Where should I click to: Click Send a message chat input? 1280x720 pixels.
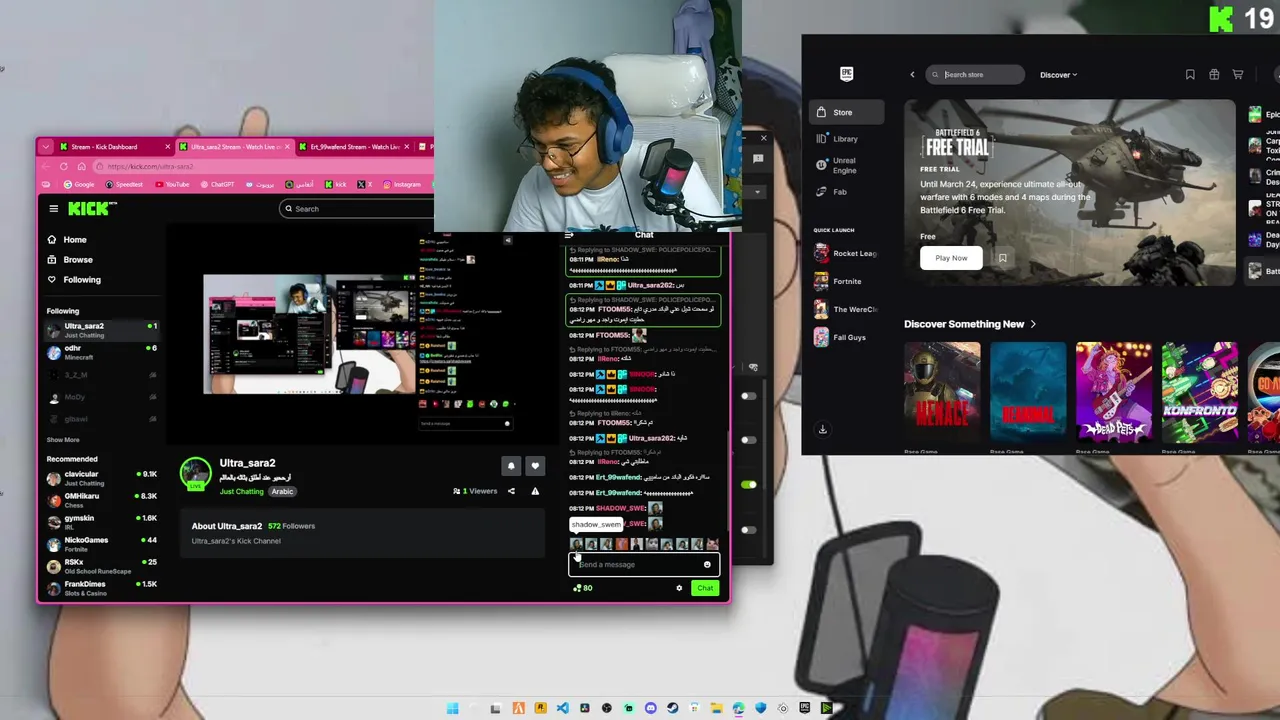pos(636,565)
